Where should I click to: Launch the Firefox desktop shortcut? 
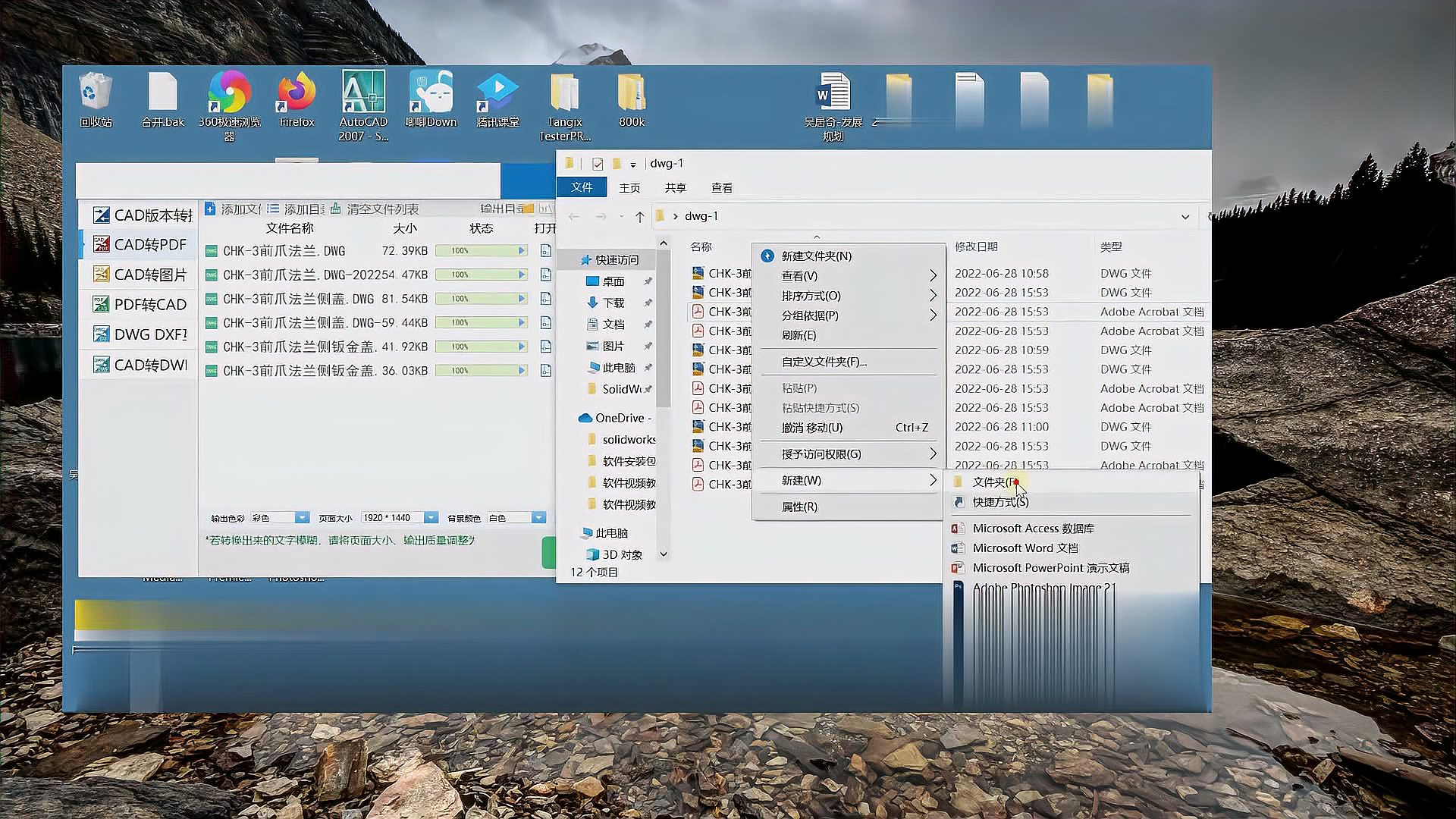point(297,99)
